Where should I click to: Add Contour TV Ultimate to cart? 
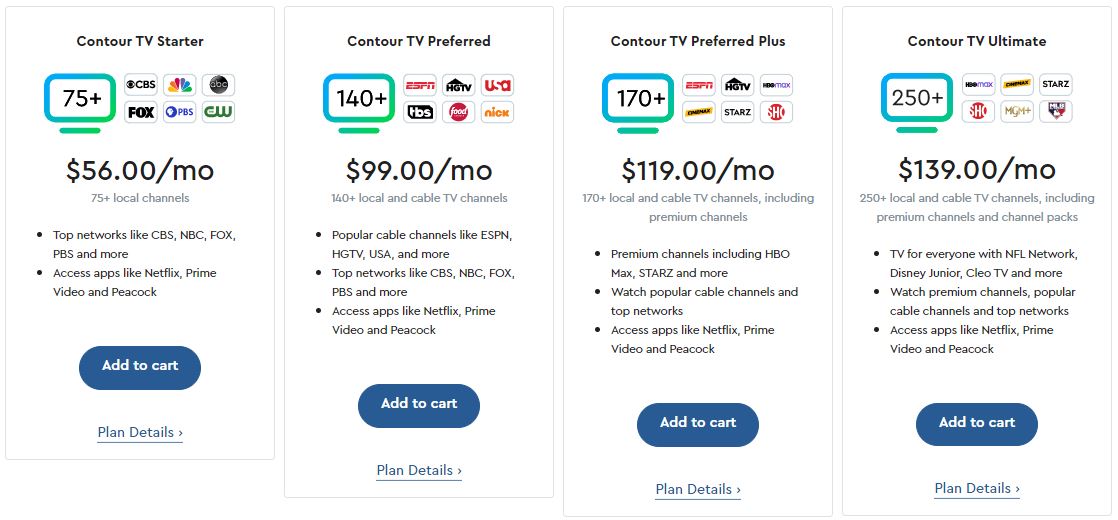(977, 424)
